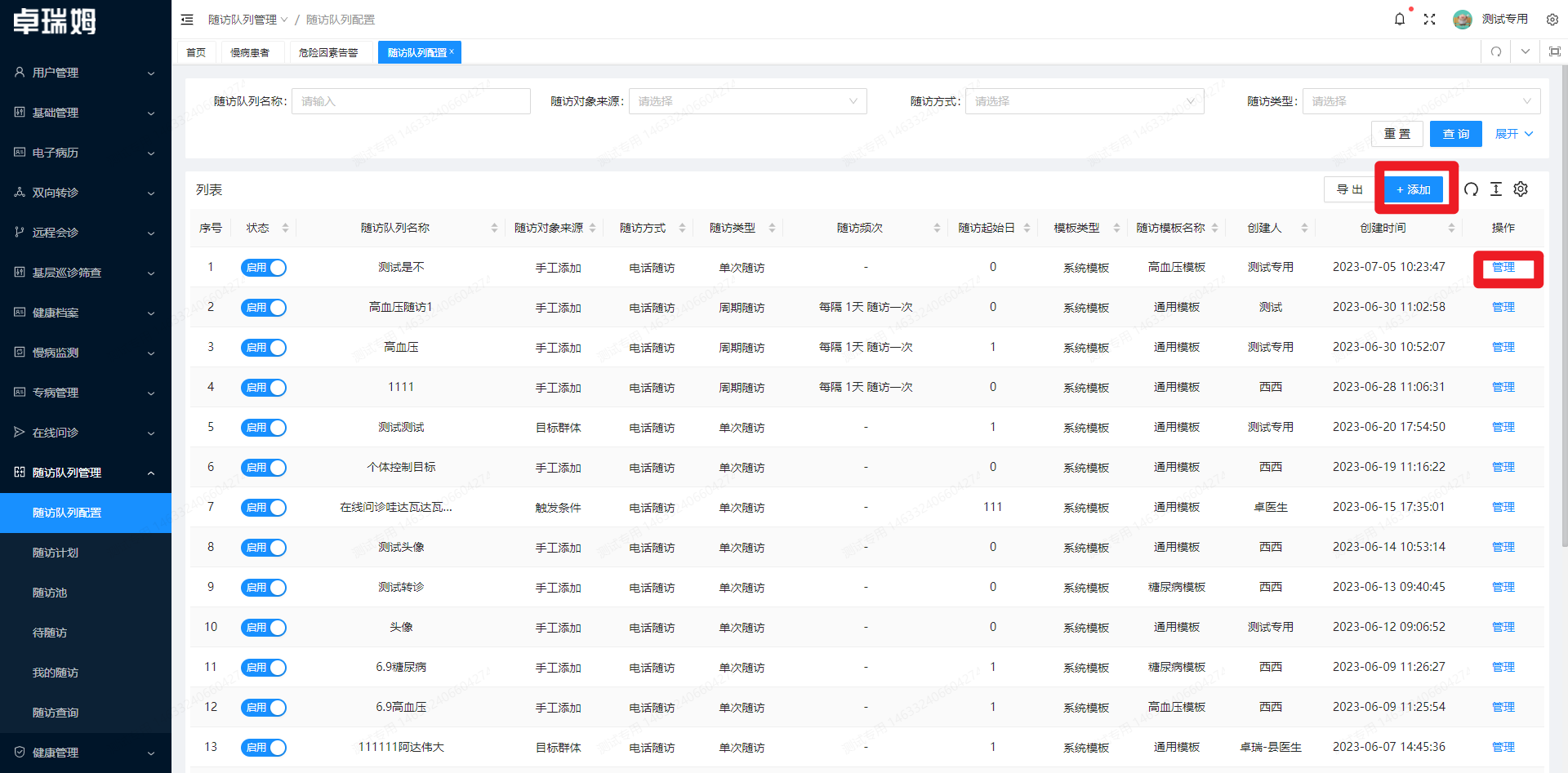Sort by 随访队列名称 column
This screenshot has height=773, width=1568.
click(x=494, y=228)
